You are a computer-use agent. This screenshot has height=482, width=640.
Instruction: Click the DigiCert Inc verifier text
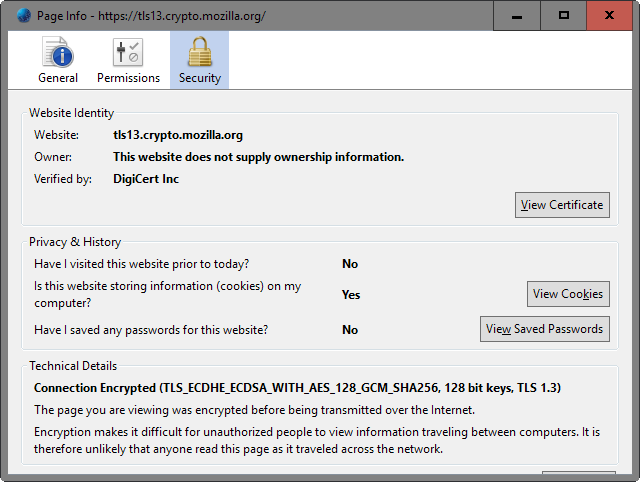146,179
